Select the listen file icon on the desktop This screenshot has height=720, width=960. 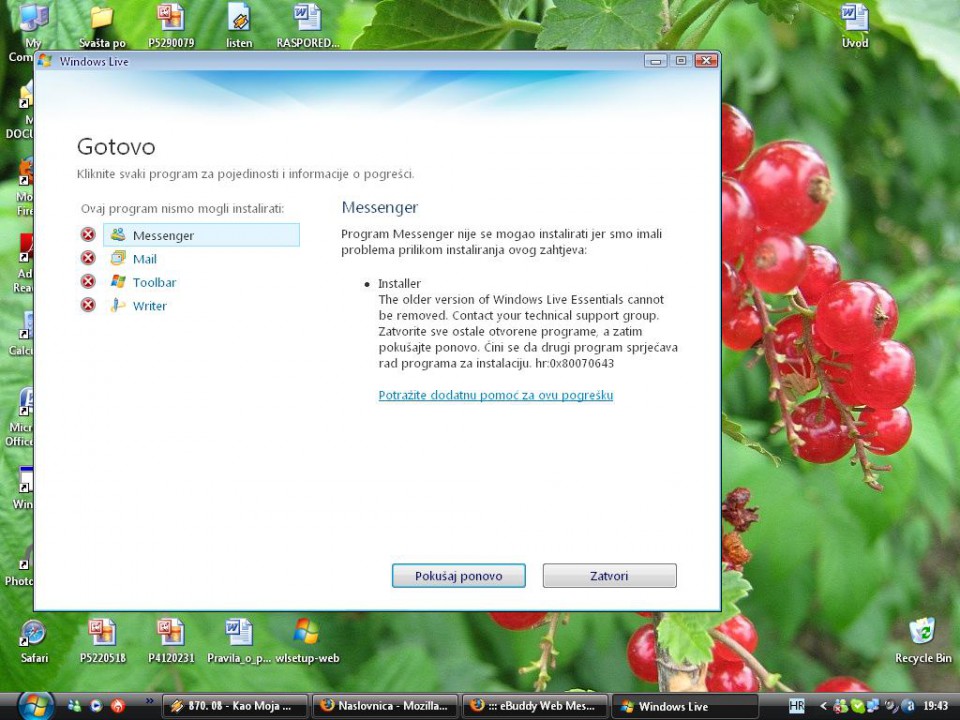tap(239, 26)
